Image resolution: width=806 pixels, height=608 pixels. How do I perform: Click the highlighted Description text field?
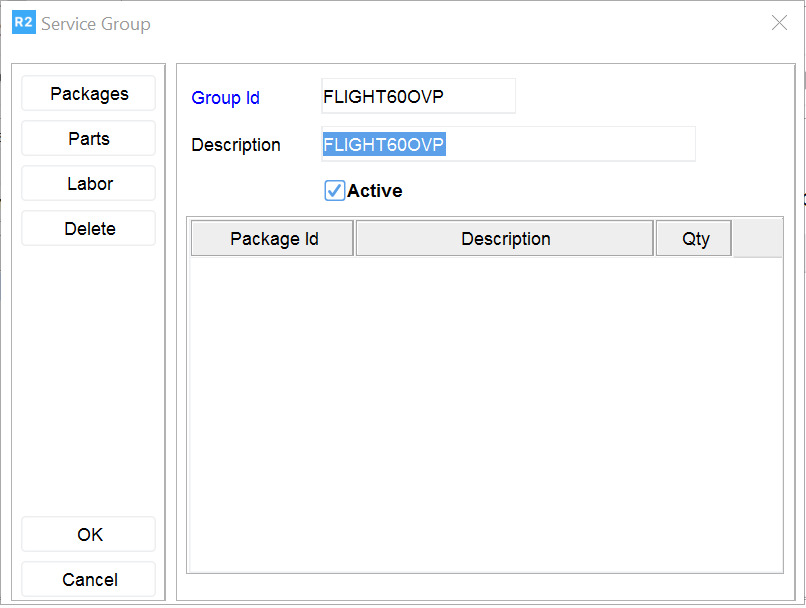click(508, 145)
